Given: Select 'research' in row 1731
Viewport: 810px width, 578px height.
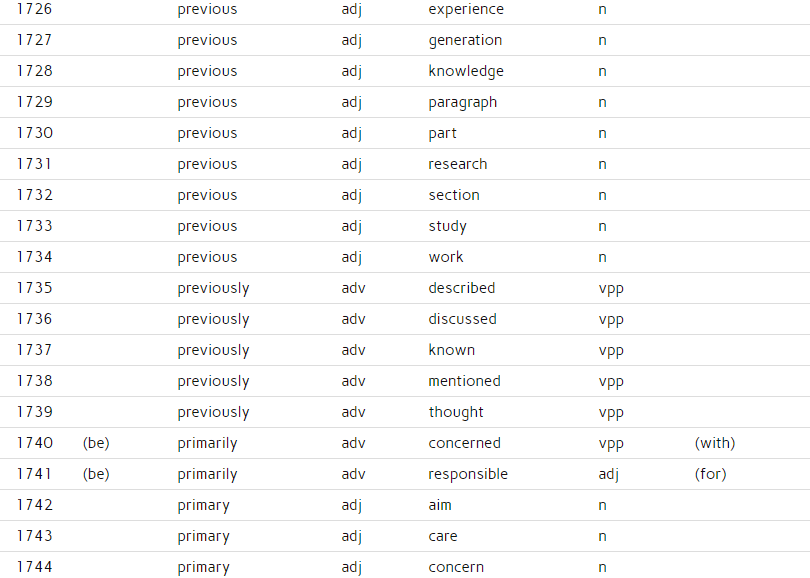Looking at the screenshot, I should click(458, 164).
